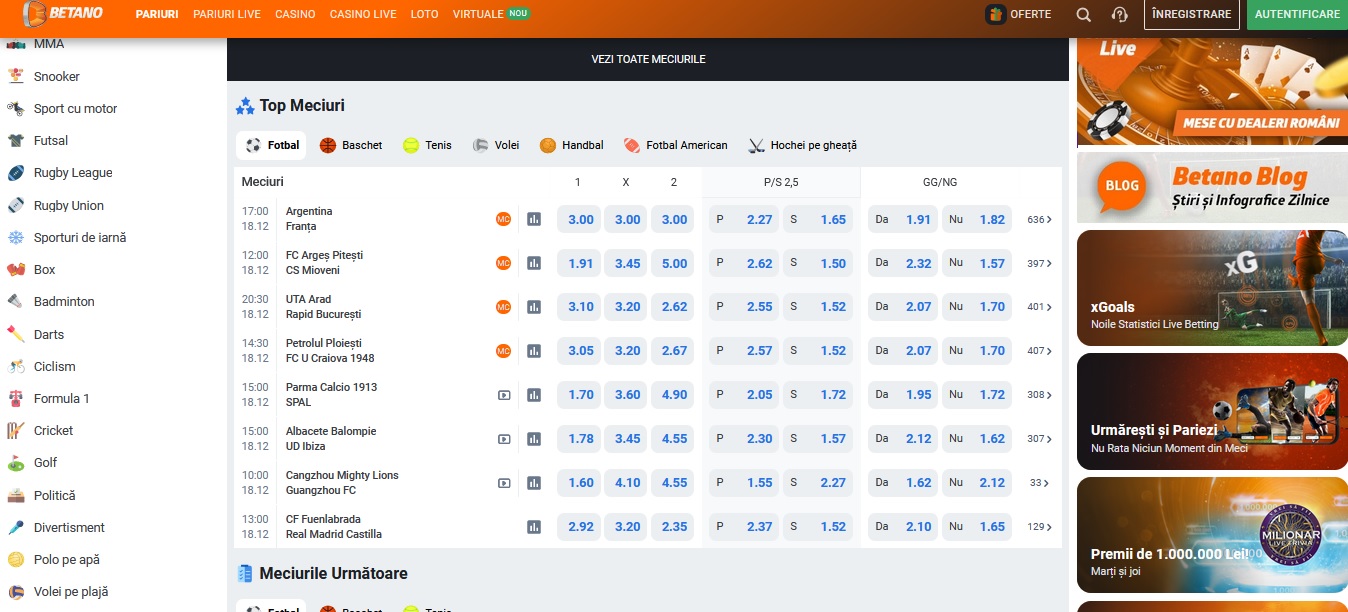Switch to the Fotbal American tab

tap(676, 145)
